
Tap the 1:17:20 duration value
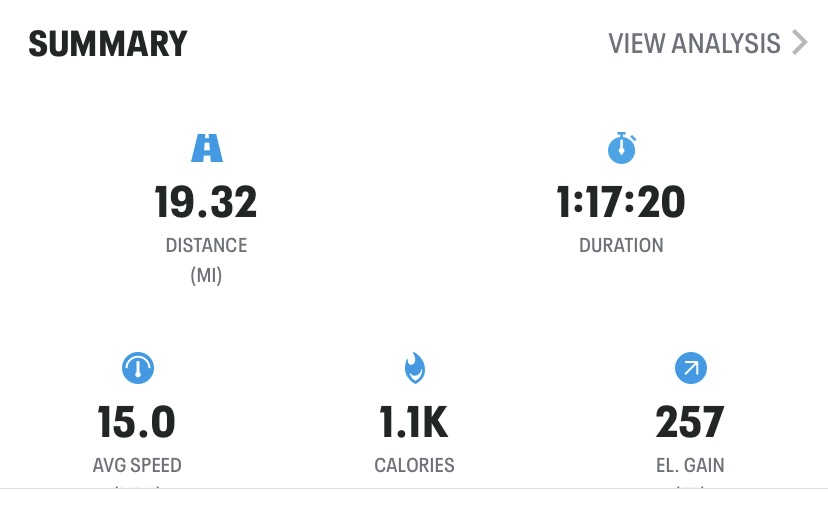pos(621,202)
